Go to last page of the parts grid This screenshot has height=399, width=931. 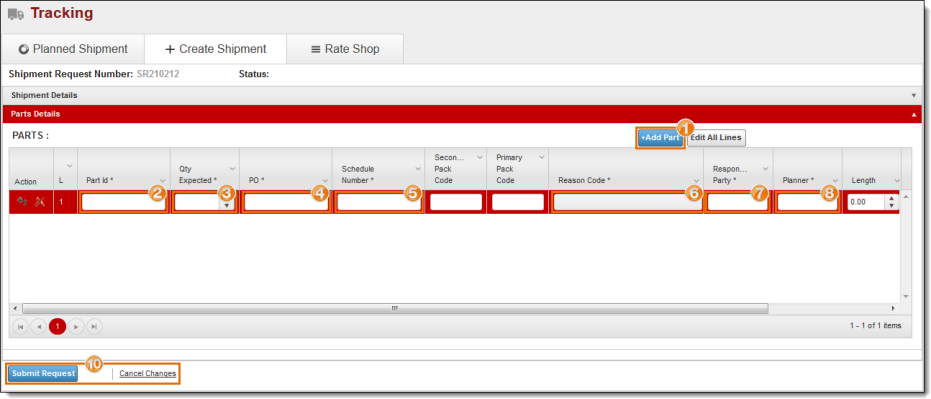(94, 327)
